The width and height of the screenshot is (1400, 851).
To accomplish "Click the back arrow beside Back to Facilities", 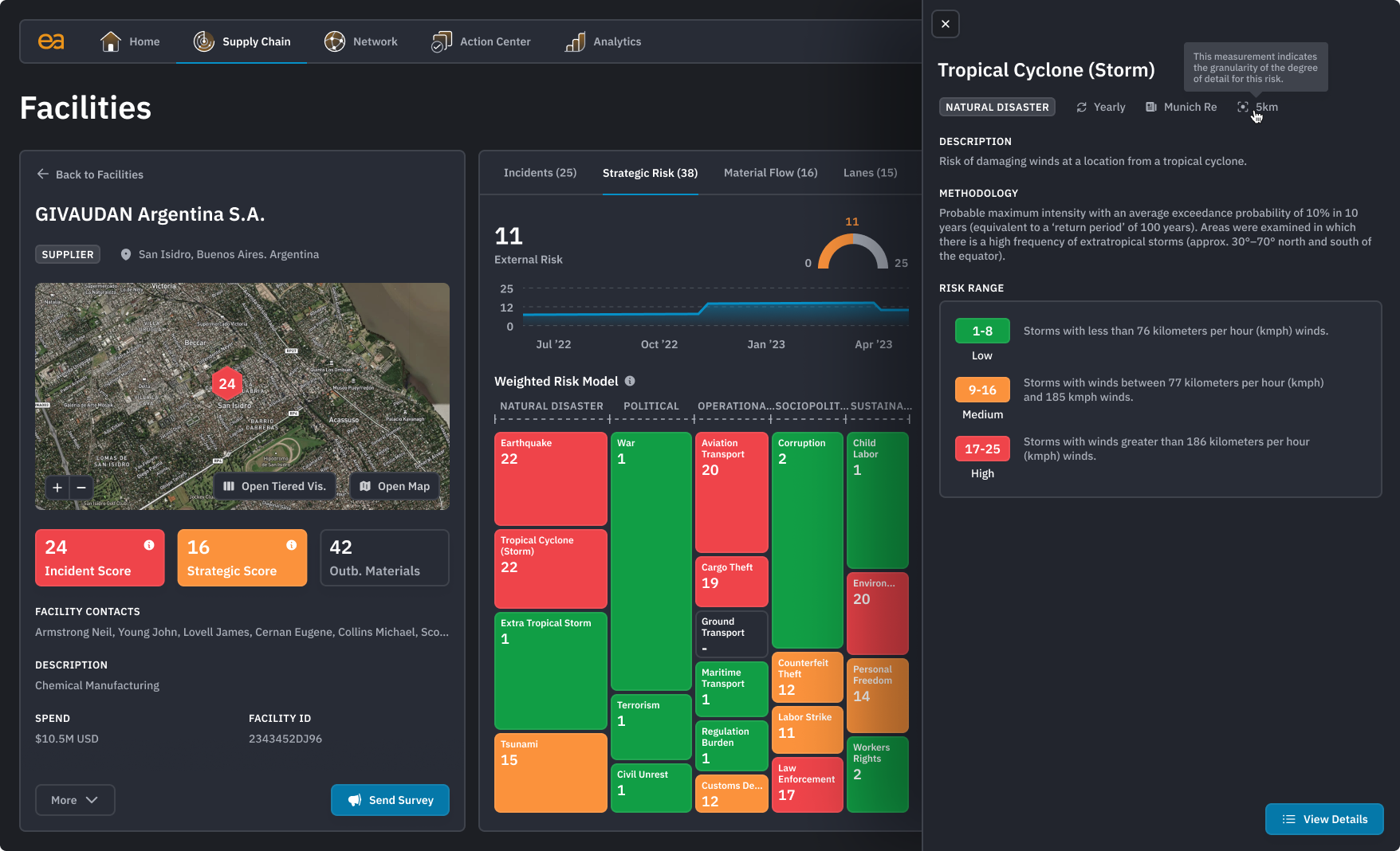I will (x=43, y=174).
